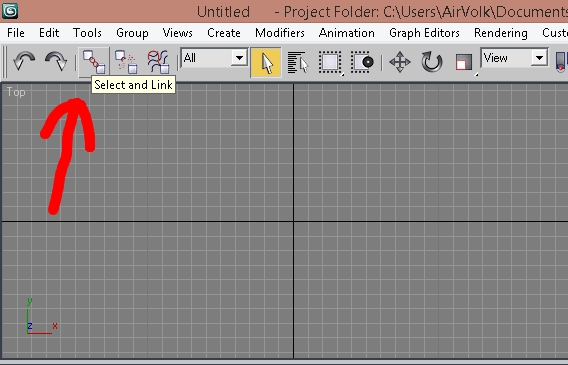
Task: Open the Create menu
Action: click(x=224, y=33)
